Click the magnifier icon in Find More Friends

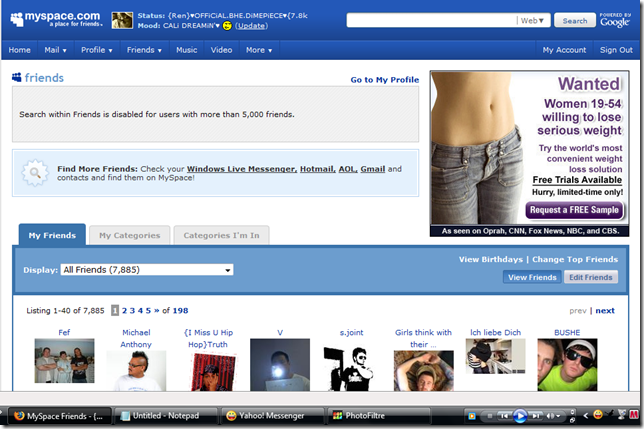tap(34, 172)
